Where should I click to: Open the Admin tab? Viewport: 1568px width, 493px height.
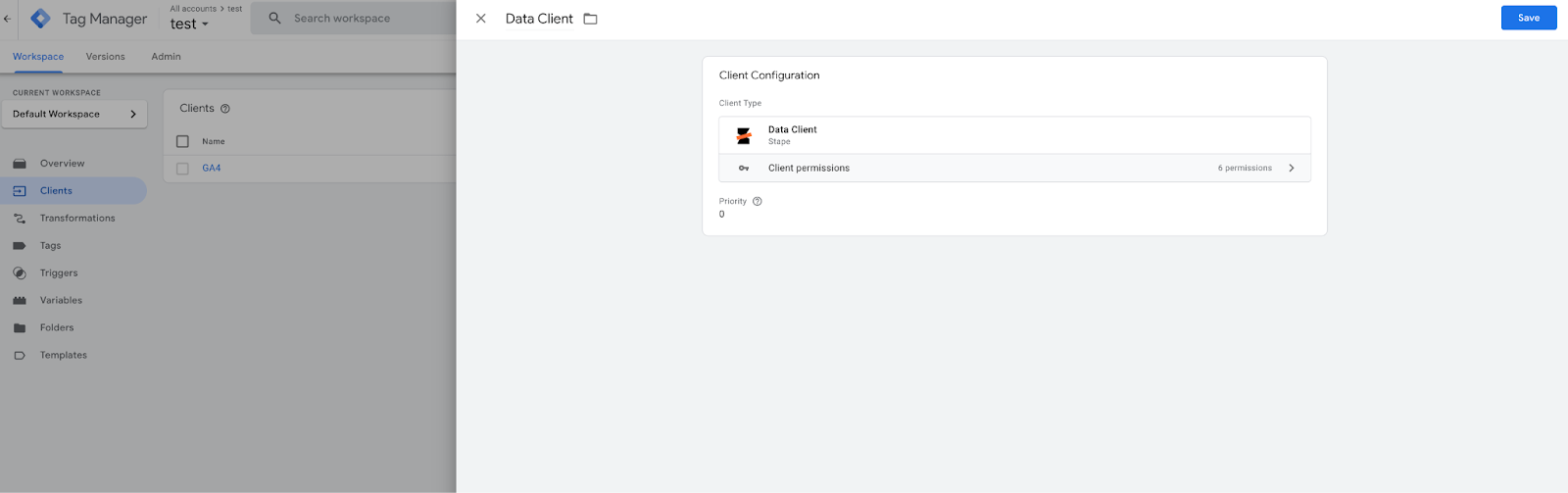click(167, 57)
